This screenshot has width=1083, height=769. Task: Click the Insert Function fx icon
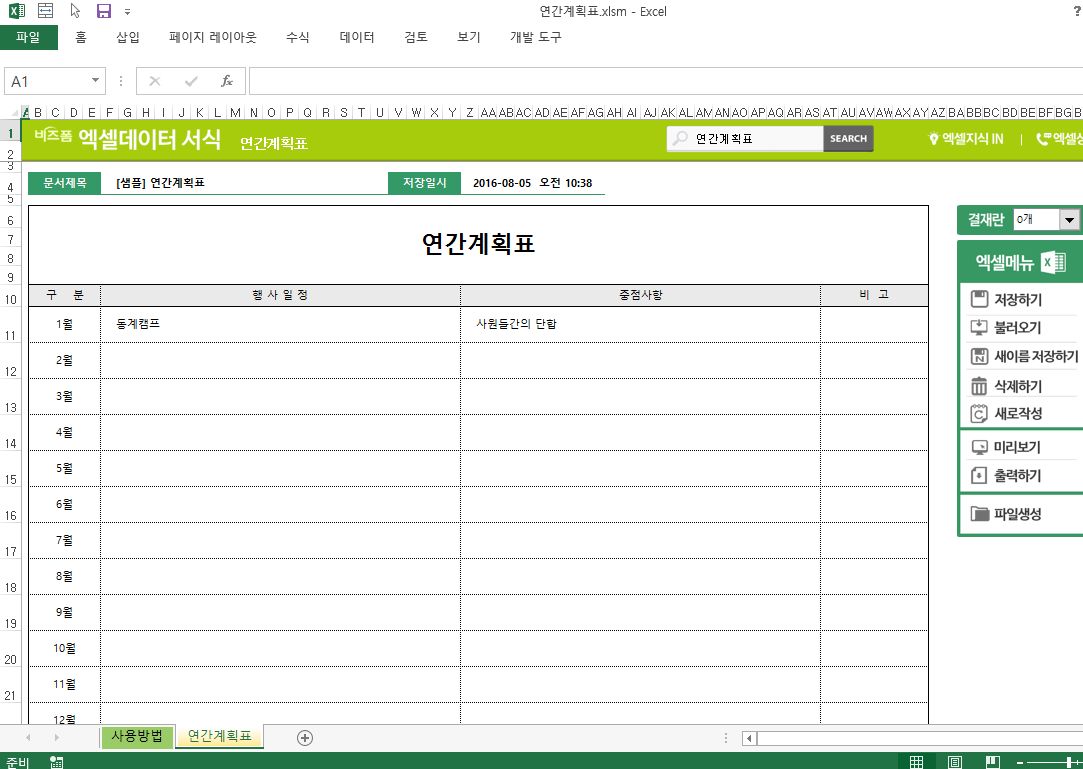click(x=227, y=82)
